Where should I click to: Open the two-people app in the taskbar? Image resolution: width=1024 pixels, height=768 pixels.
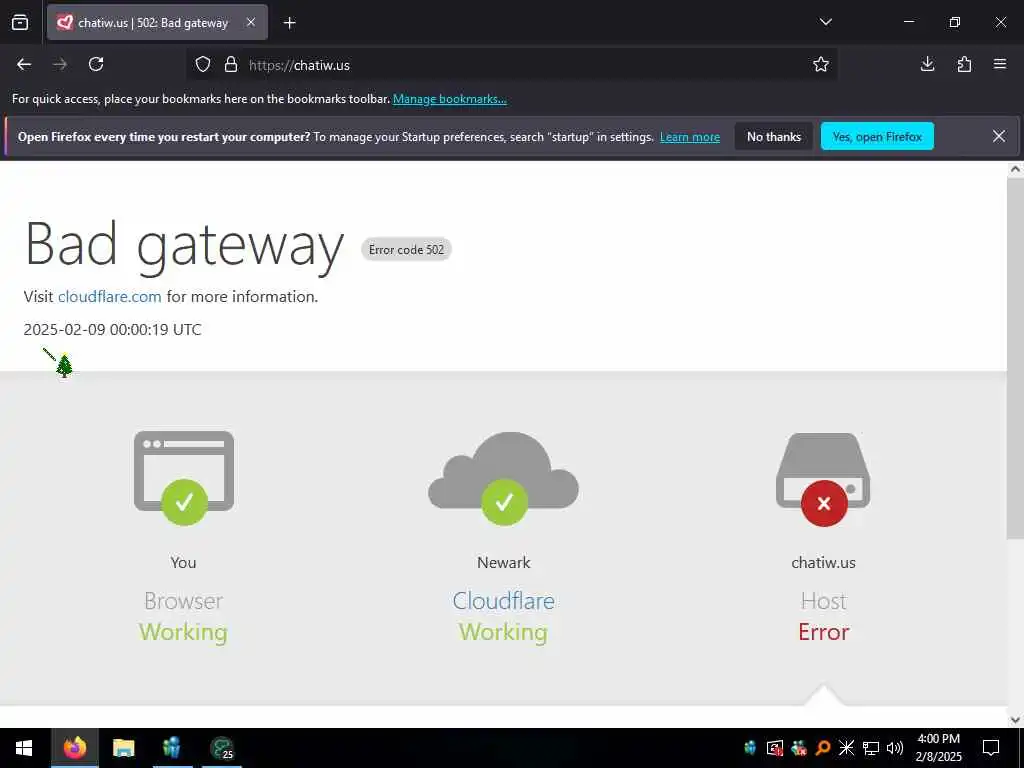[x=172, y=748]
